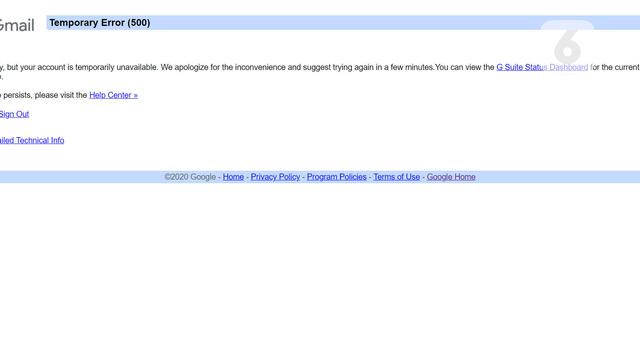The width and height of the screenshot is (640, 360).
Task: Click the ©2020 Google footer text
Action: coord(190,177)
